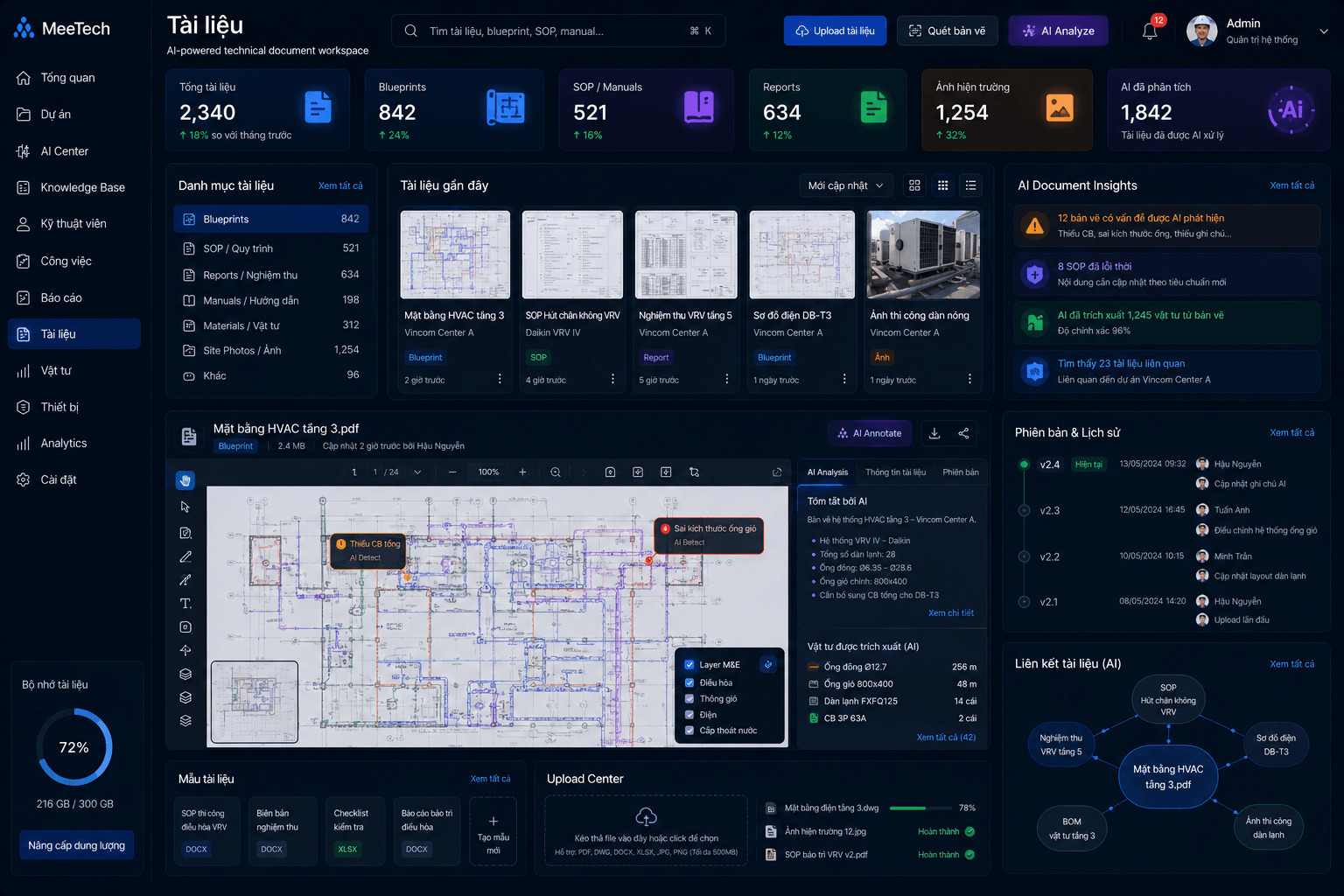Toggle the Thông gió layer checkbox

pos(689,698)
